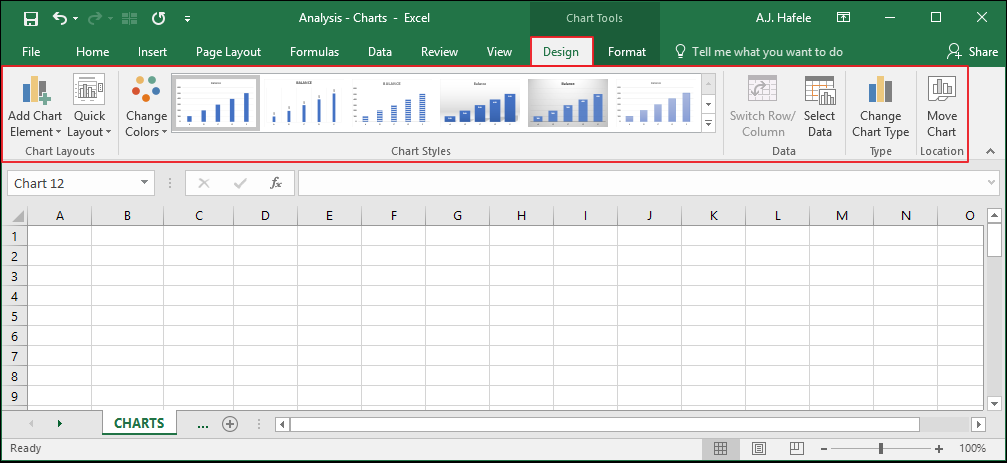
Task: Select the Chart Tools Design tab
Action: [561, 52]
